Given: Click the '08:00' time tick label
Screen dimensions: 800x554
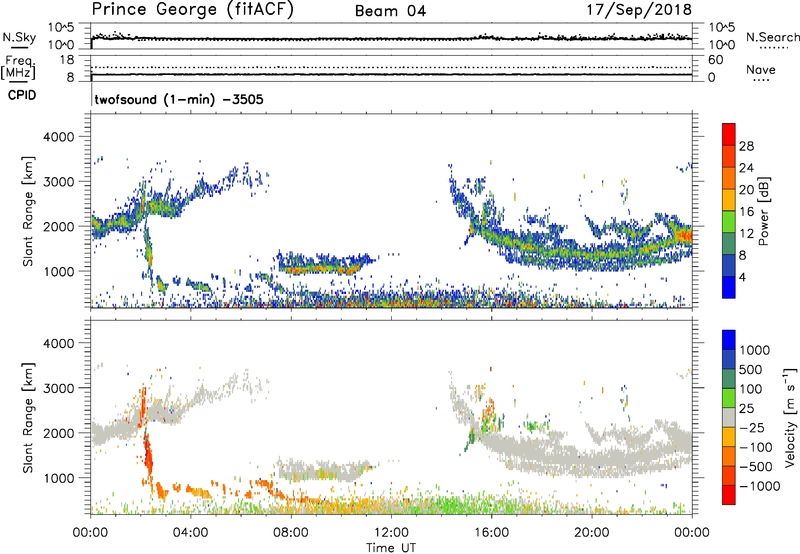Looking at the screenshot, I should click(x=291, y=533).
